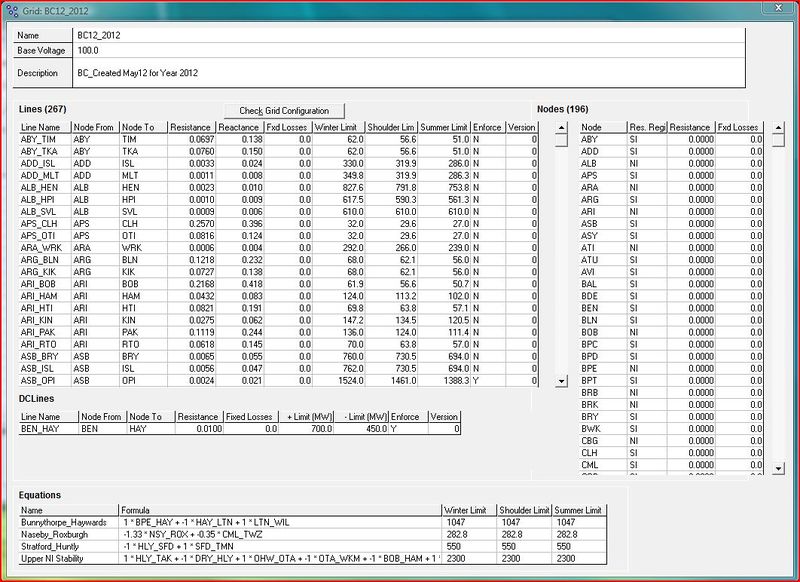The width and height of the screenshot is (800, 582).
Task: Click the Reactance column header in Lines
Action: [x=239, y=128]
